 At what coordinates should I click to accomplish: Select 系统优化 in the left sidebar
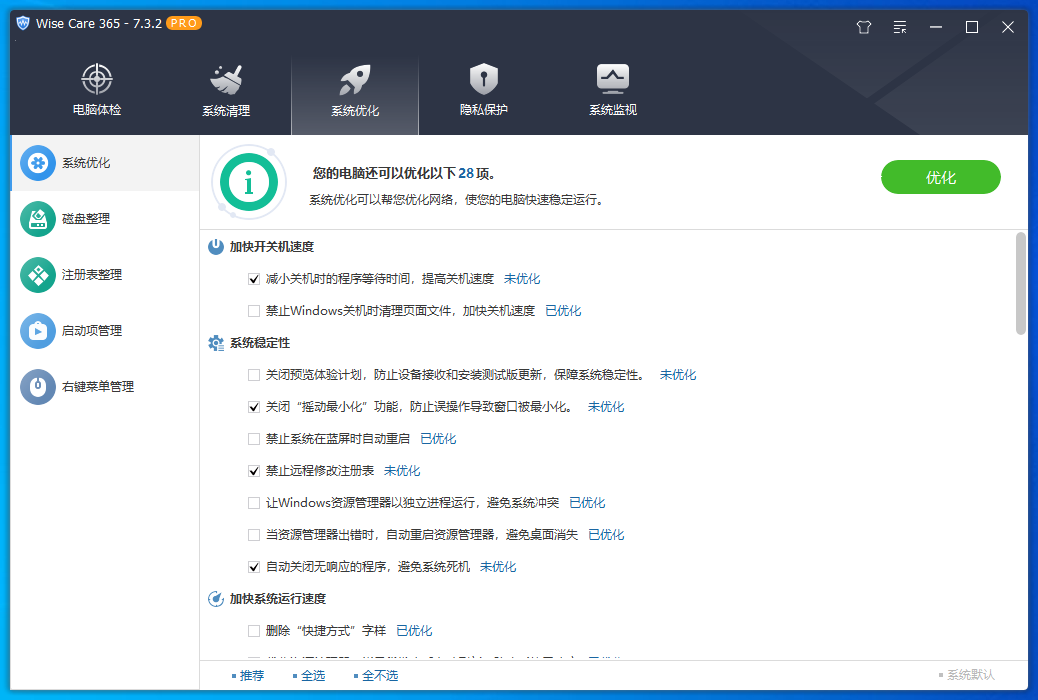pos(68,162)
